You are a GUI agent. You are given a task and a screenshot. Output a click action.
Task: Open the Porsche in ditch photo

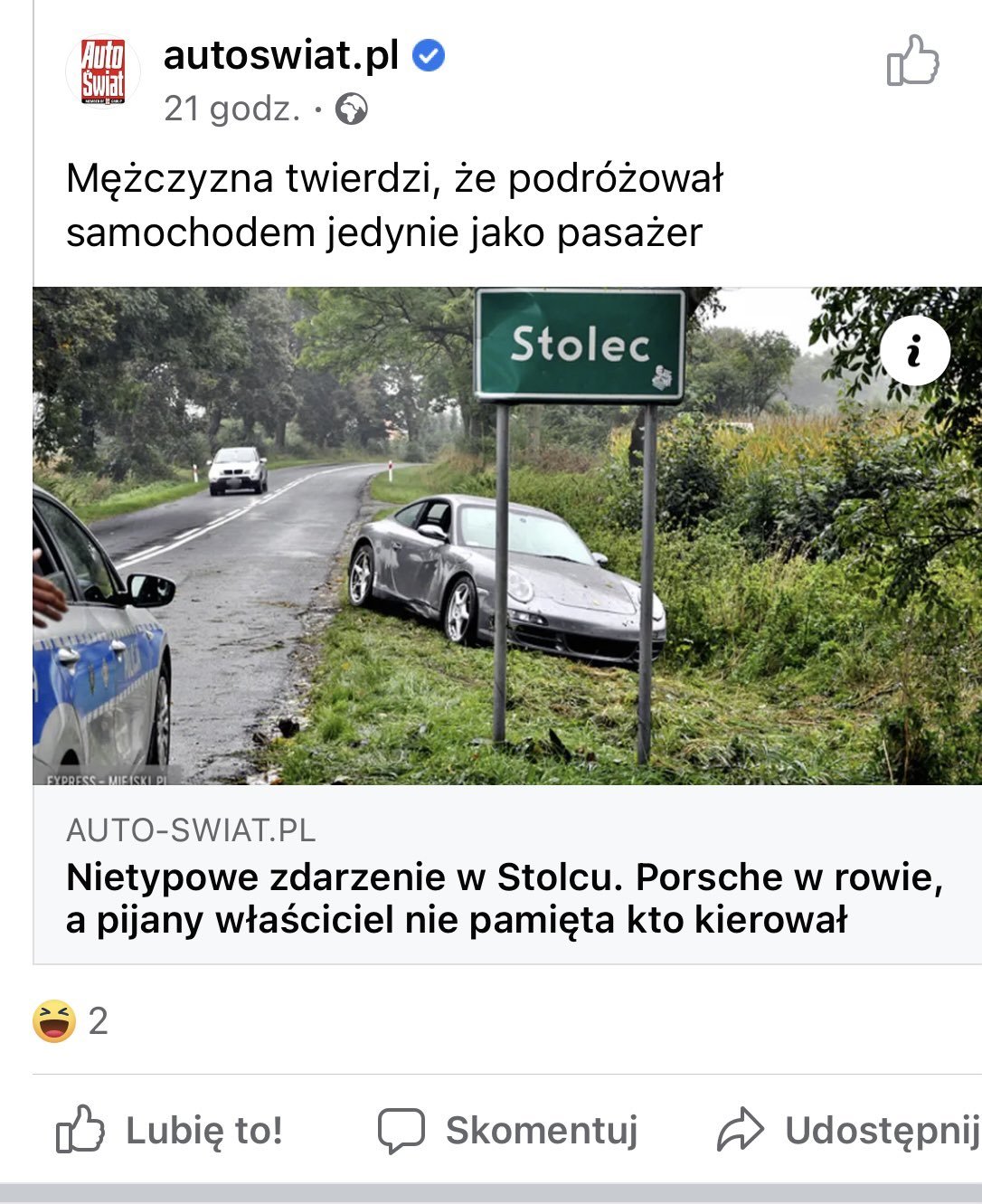[x=507, y=536]
